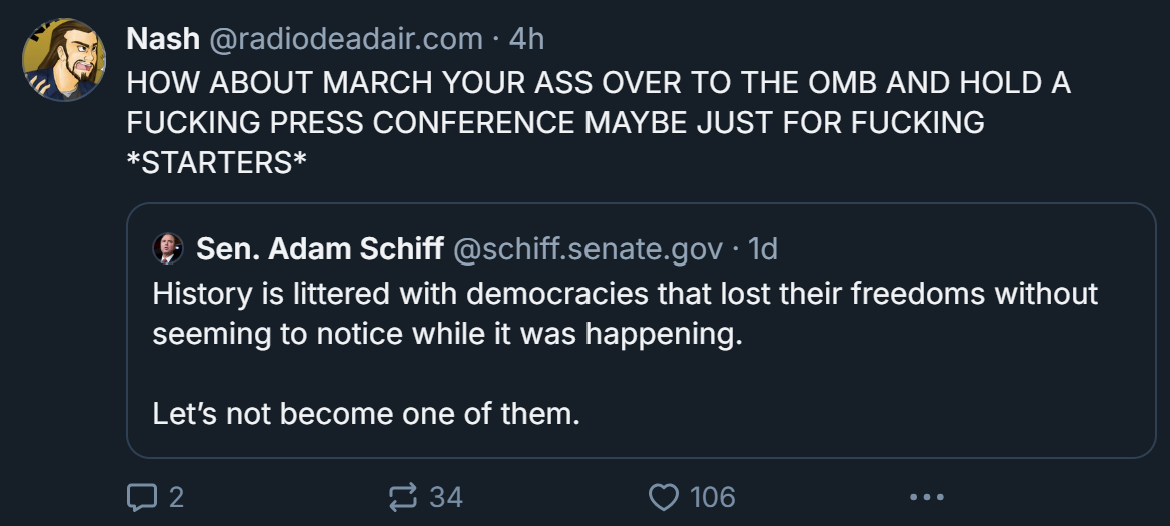Image resolution: width=1170 pixels, height=526 pixels.
Task: Click the *STARTERS* line of the post
Action: (x=216, y=162)
